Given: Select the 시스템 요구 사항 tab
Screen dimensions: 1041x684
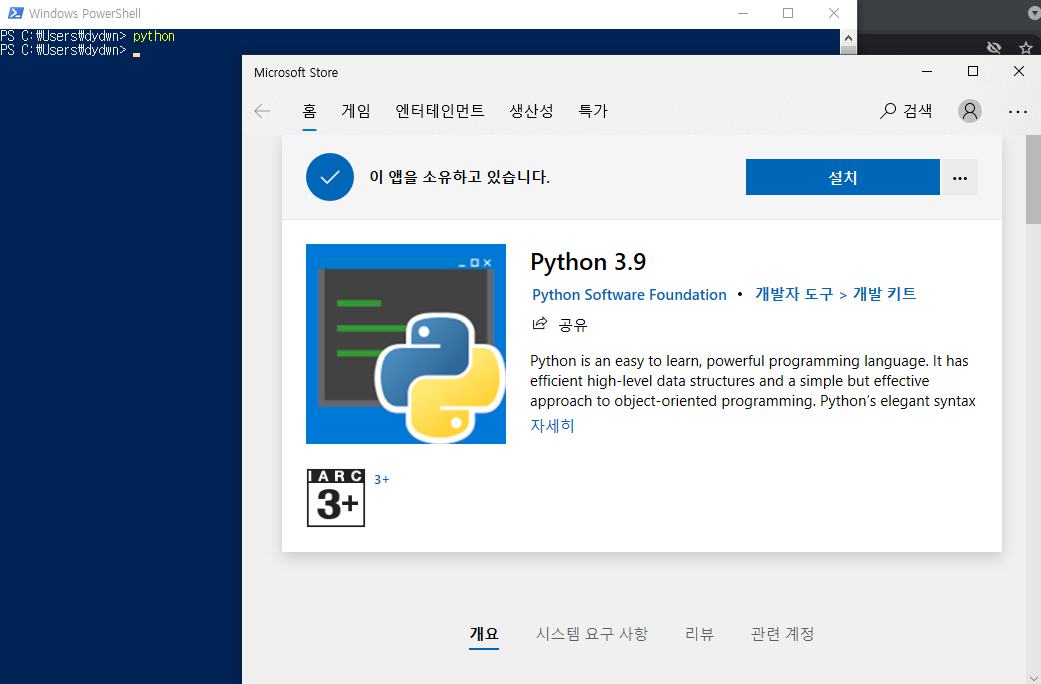Looking at the screenshot, I should pos(592,634).
